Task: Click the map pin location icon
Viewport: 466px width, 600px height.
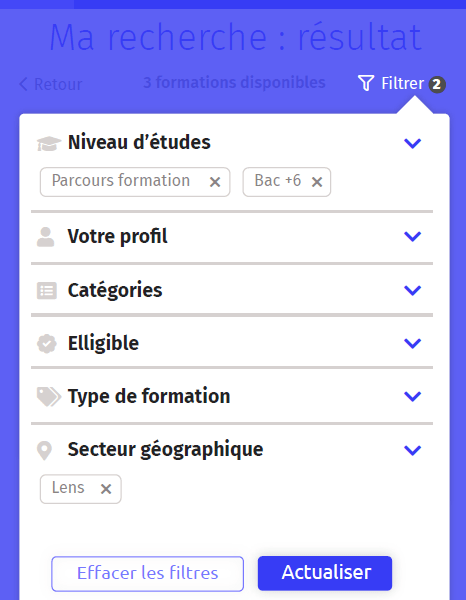Action: click(x=44, y=450)
